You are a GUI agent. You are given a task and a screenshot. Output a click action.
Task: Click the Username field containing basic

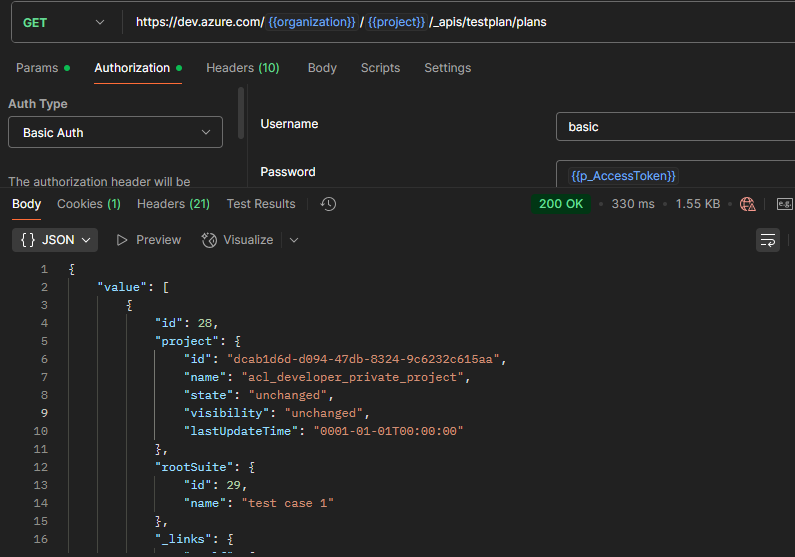click(675, 127)
